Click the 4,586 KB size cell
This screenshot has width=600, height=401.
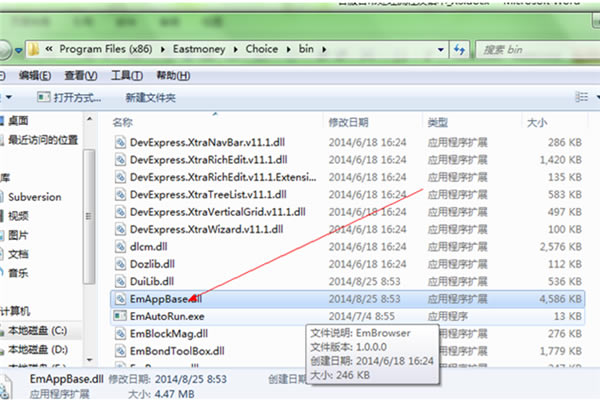560,299
